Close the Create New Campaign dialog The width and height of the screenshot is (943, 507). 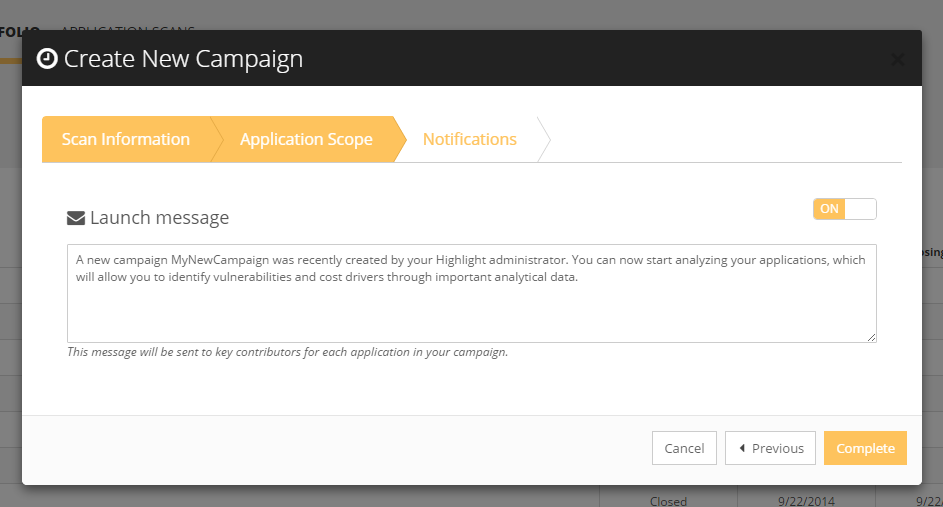click(897, 60)
